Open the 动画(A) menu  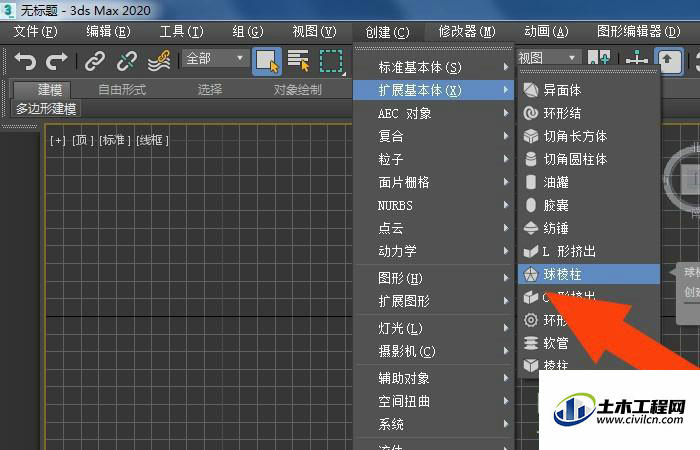[x=546, y=32]
